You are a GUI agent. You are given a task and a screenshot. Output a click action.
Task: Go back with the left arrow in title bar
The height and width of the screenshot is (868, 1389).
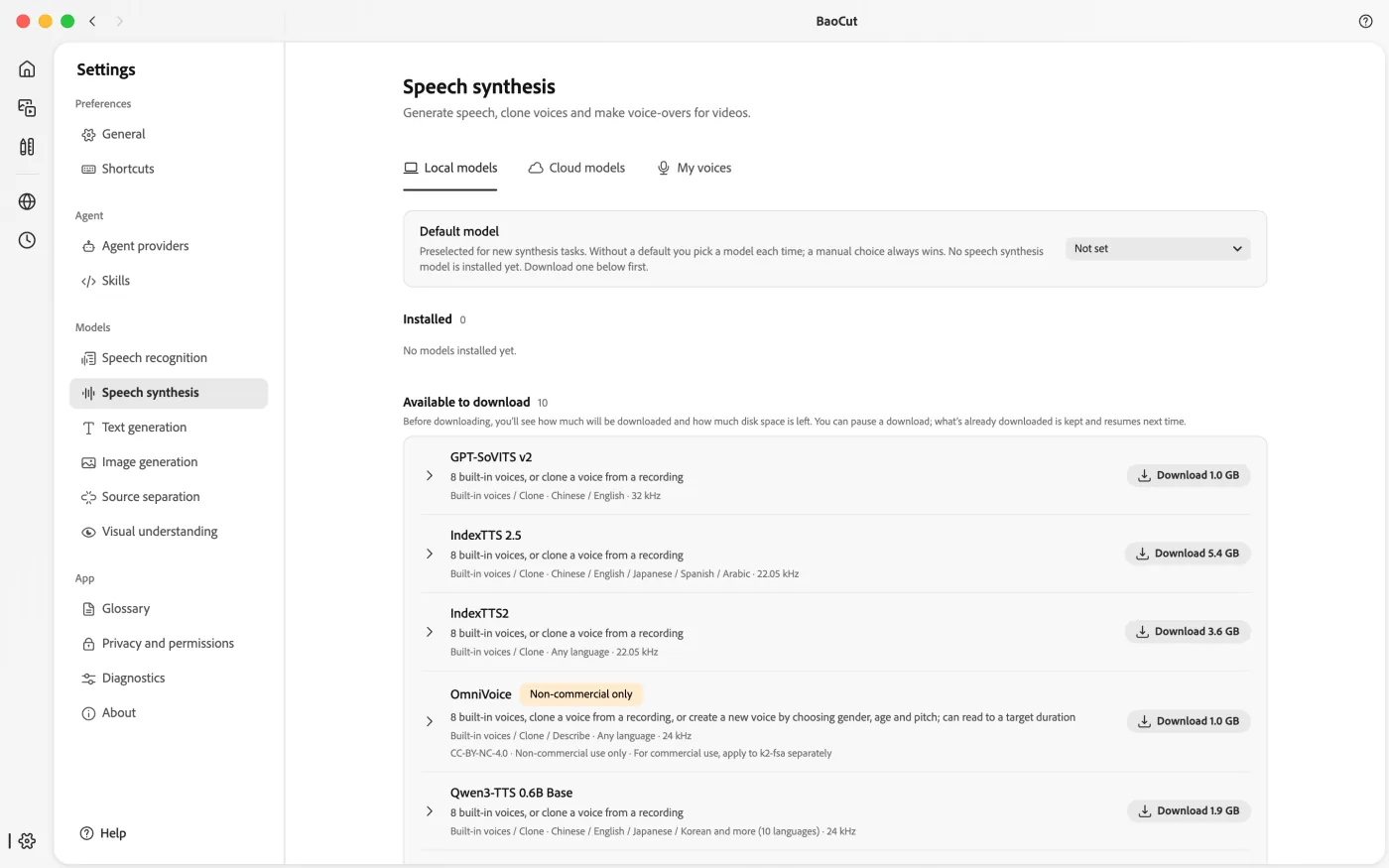(92, 21)
